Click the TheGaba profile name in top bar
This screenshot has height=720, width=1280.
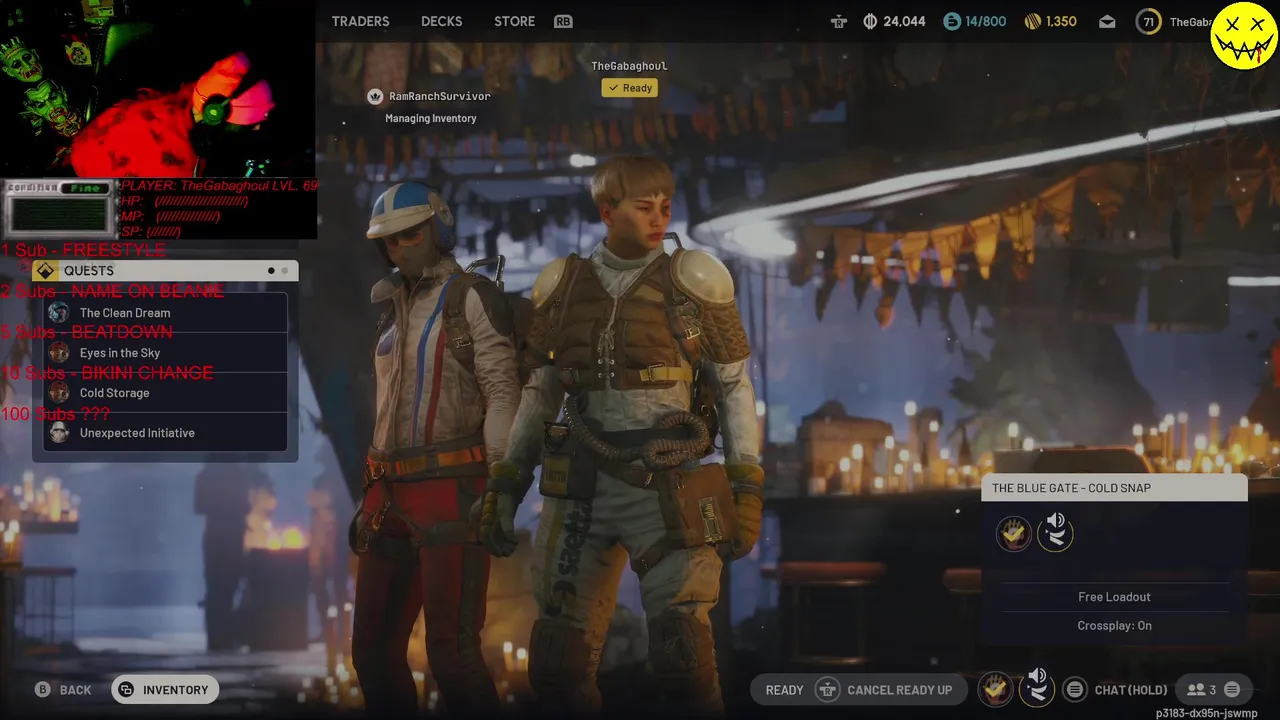point(1190,22)
